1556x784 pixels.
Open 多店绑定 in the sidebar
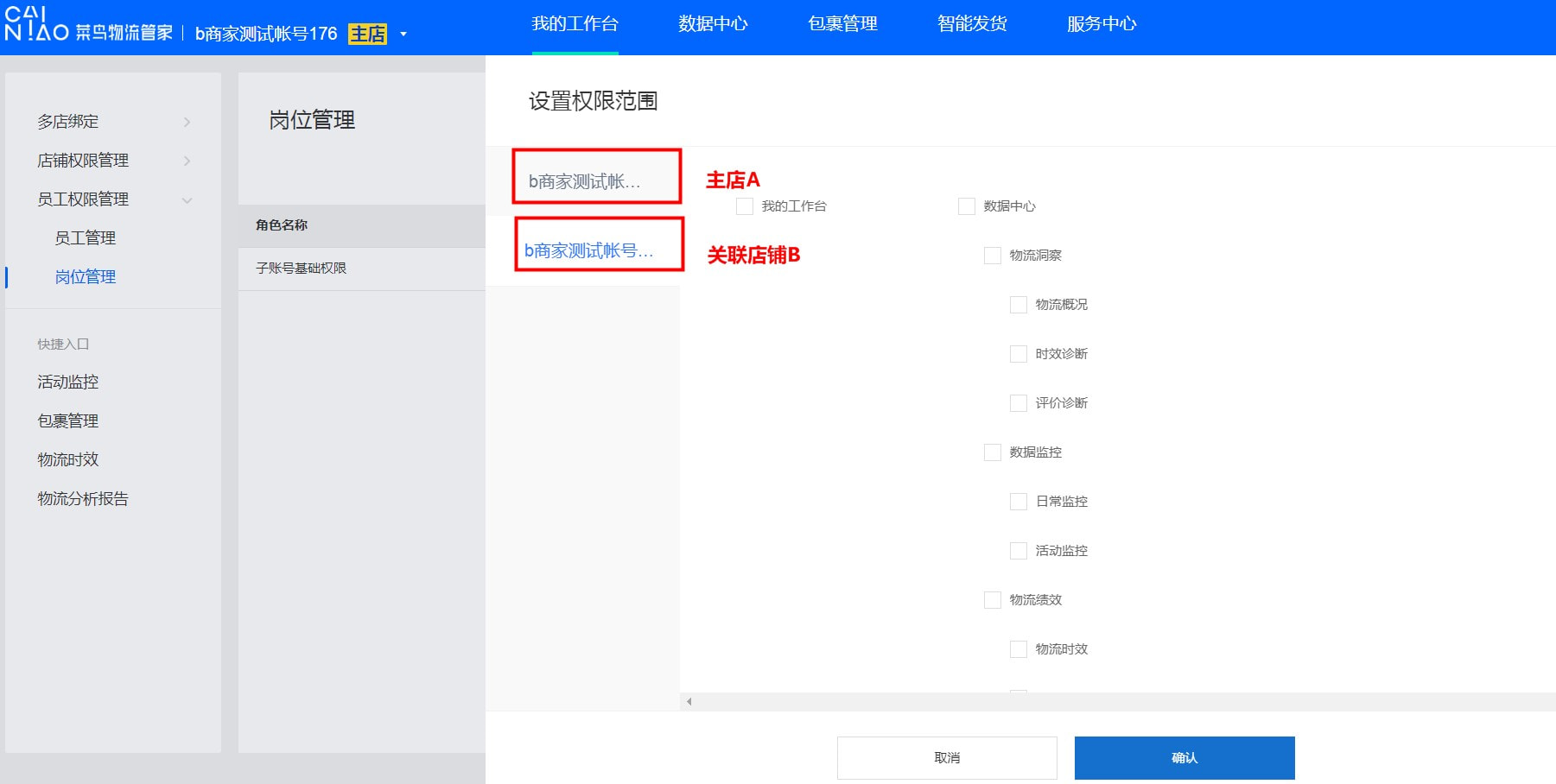(x=68, y=122)
